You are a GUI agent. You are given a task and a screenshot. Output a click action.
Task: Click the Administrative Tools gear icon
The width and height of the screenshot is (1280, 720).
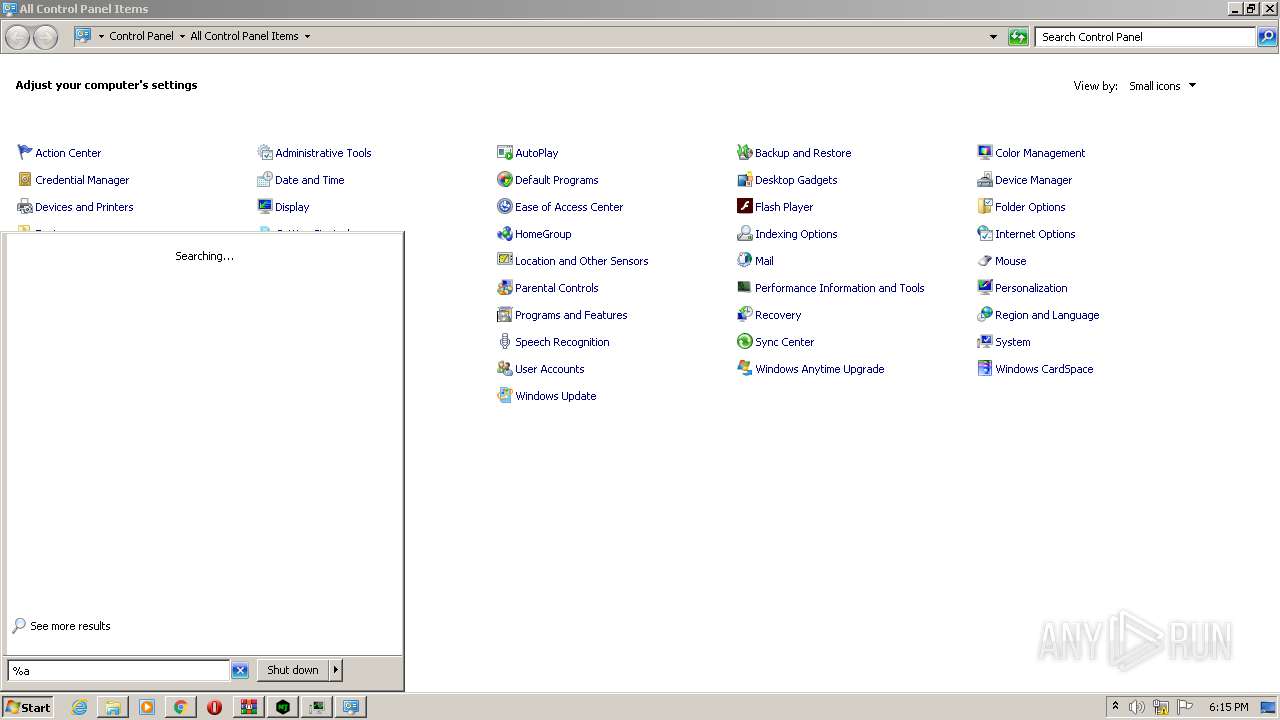(265, 153)
